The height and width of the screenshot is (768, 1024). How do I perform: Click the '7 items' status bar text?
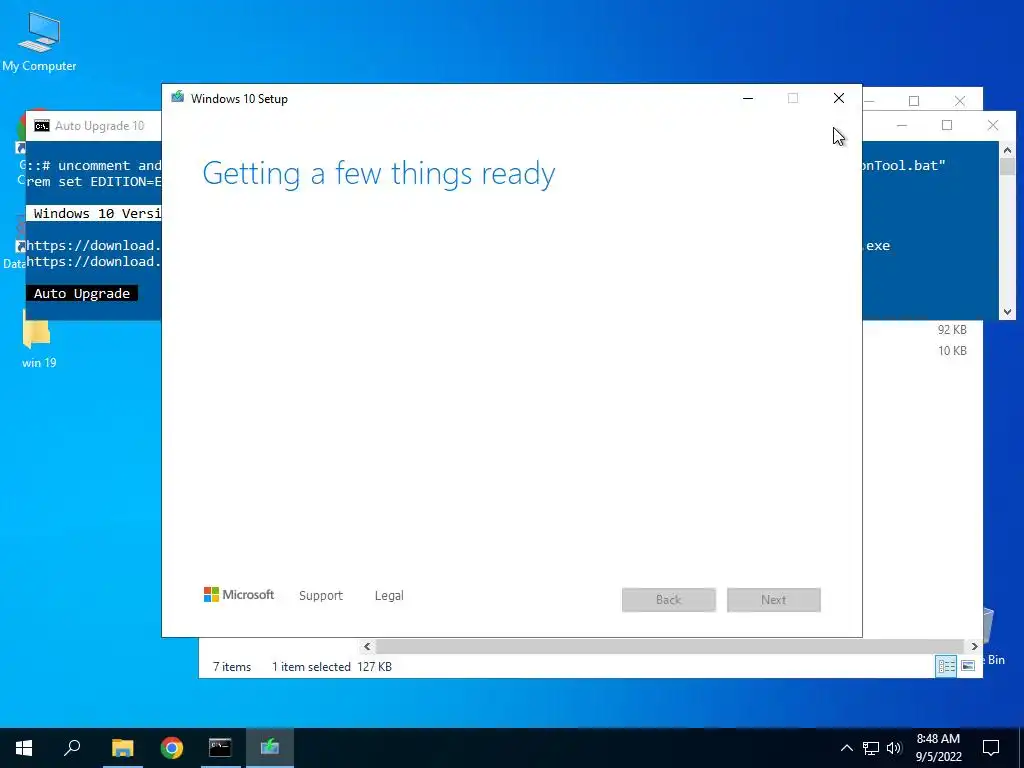tap(232, 667)
